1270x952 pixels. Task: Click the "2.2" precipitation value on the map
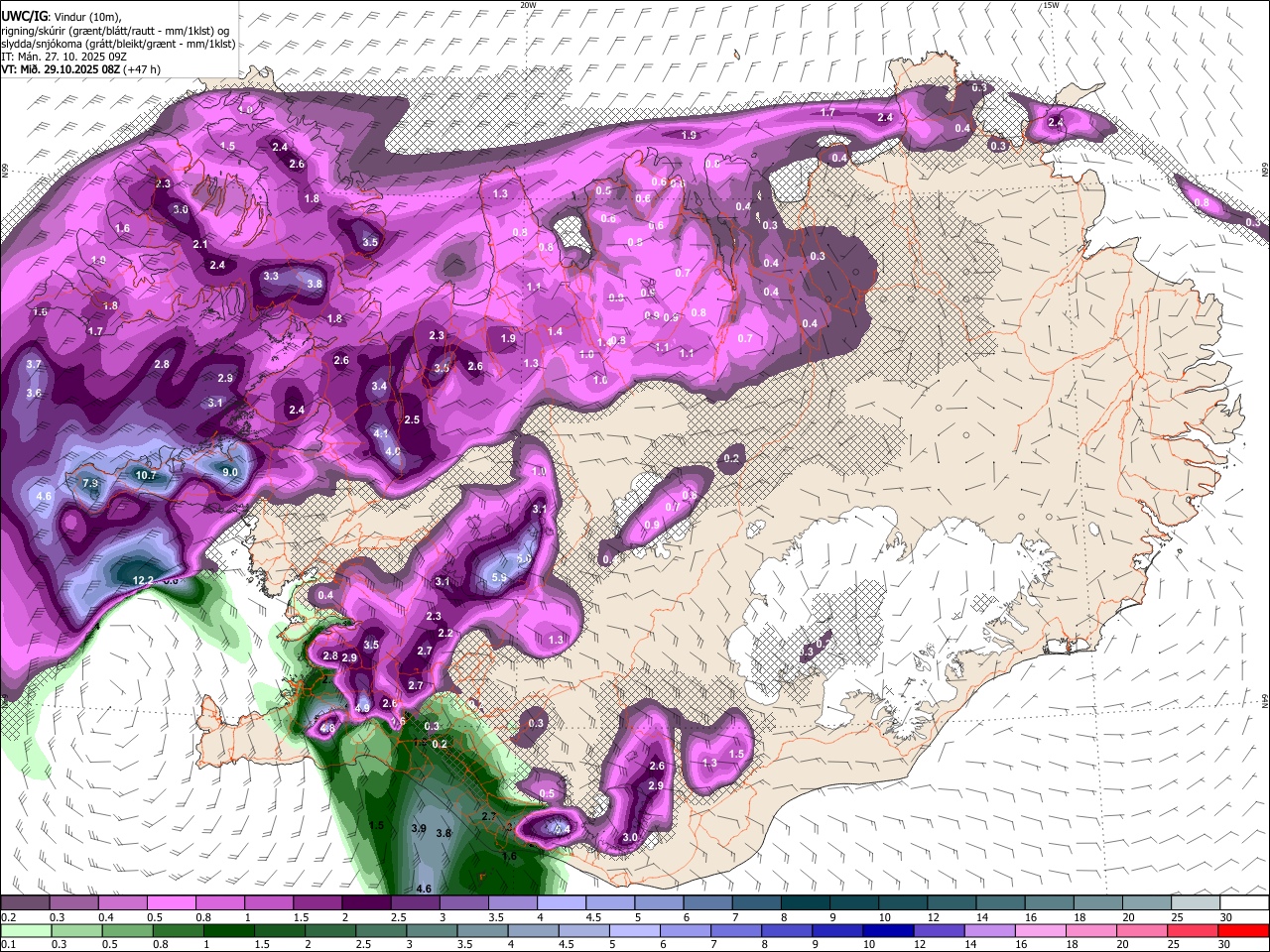[445, 633]
